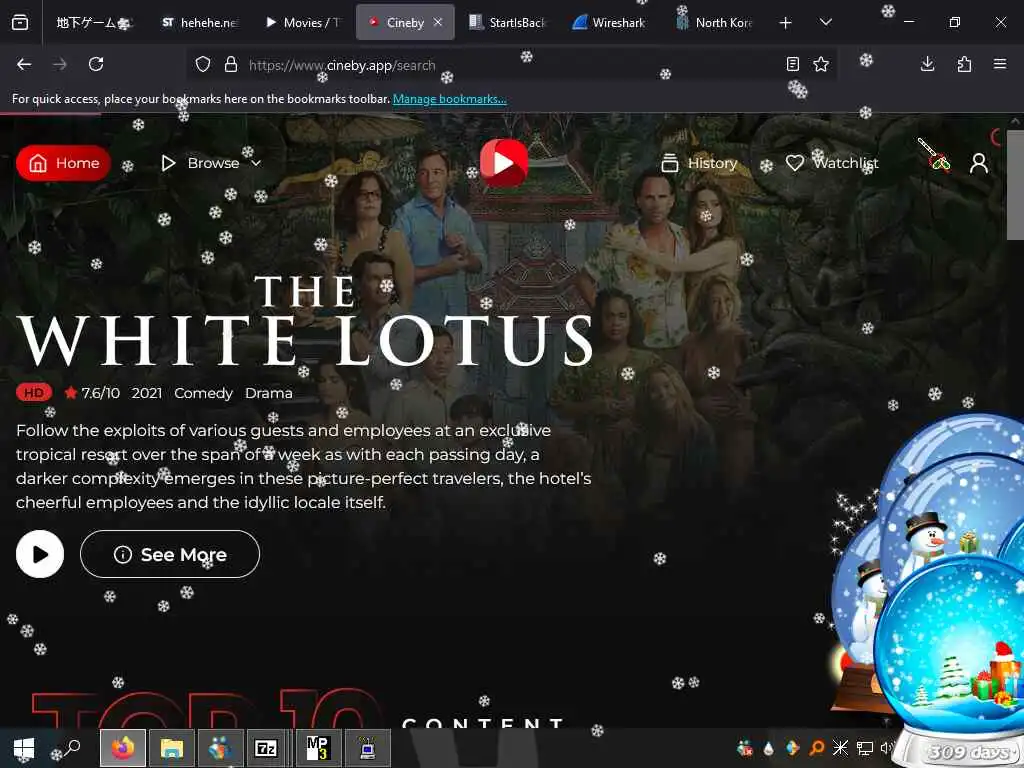The height and width of the screenshot is (768, 1024).
Task: Open the Downloads panel
Action: click(x=927, y=64)
